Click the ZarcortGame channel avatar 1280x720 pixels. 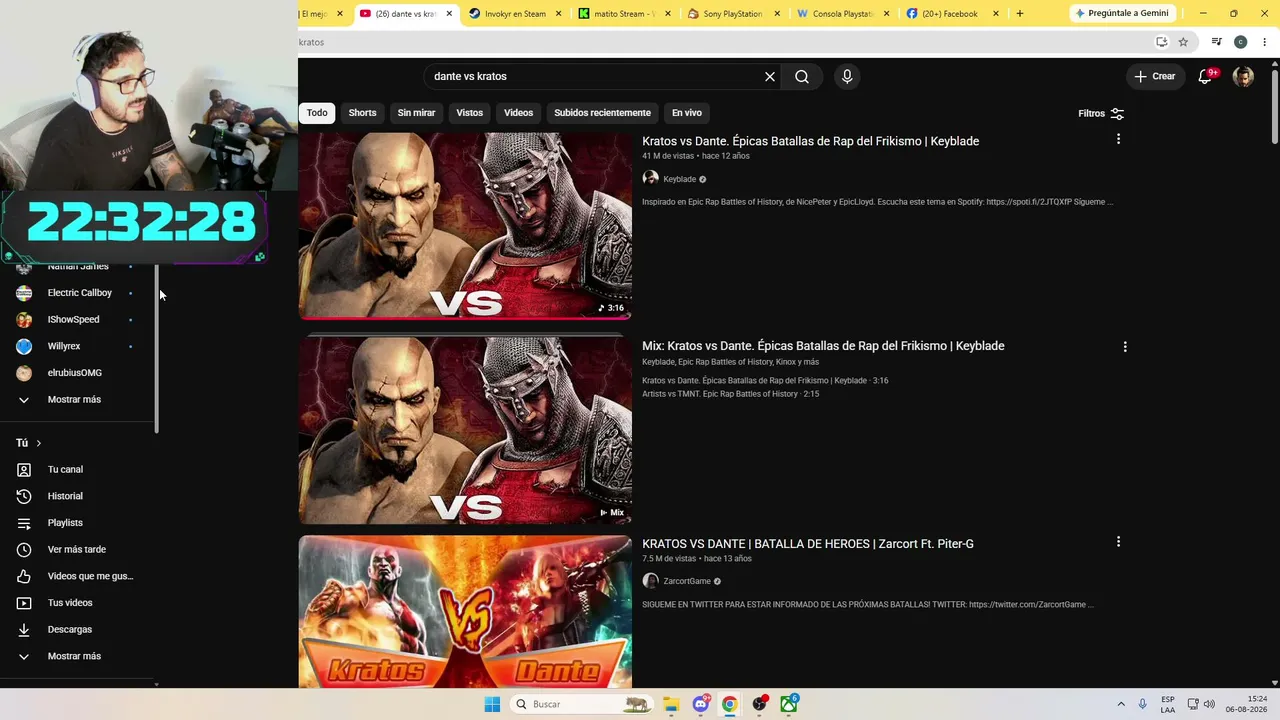coord(650,581)
